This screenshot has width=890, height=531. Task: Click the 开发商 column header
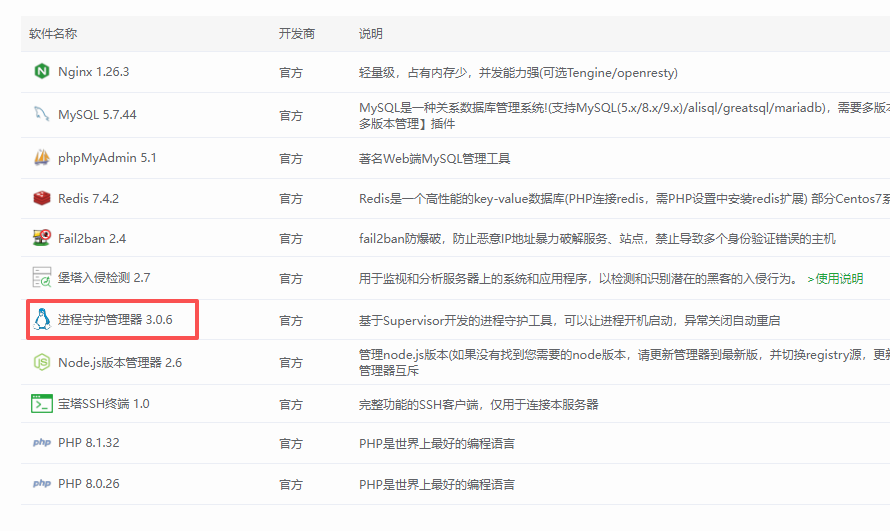pyautogui.click(x=297, y=34)
